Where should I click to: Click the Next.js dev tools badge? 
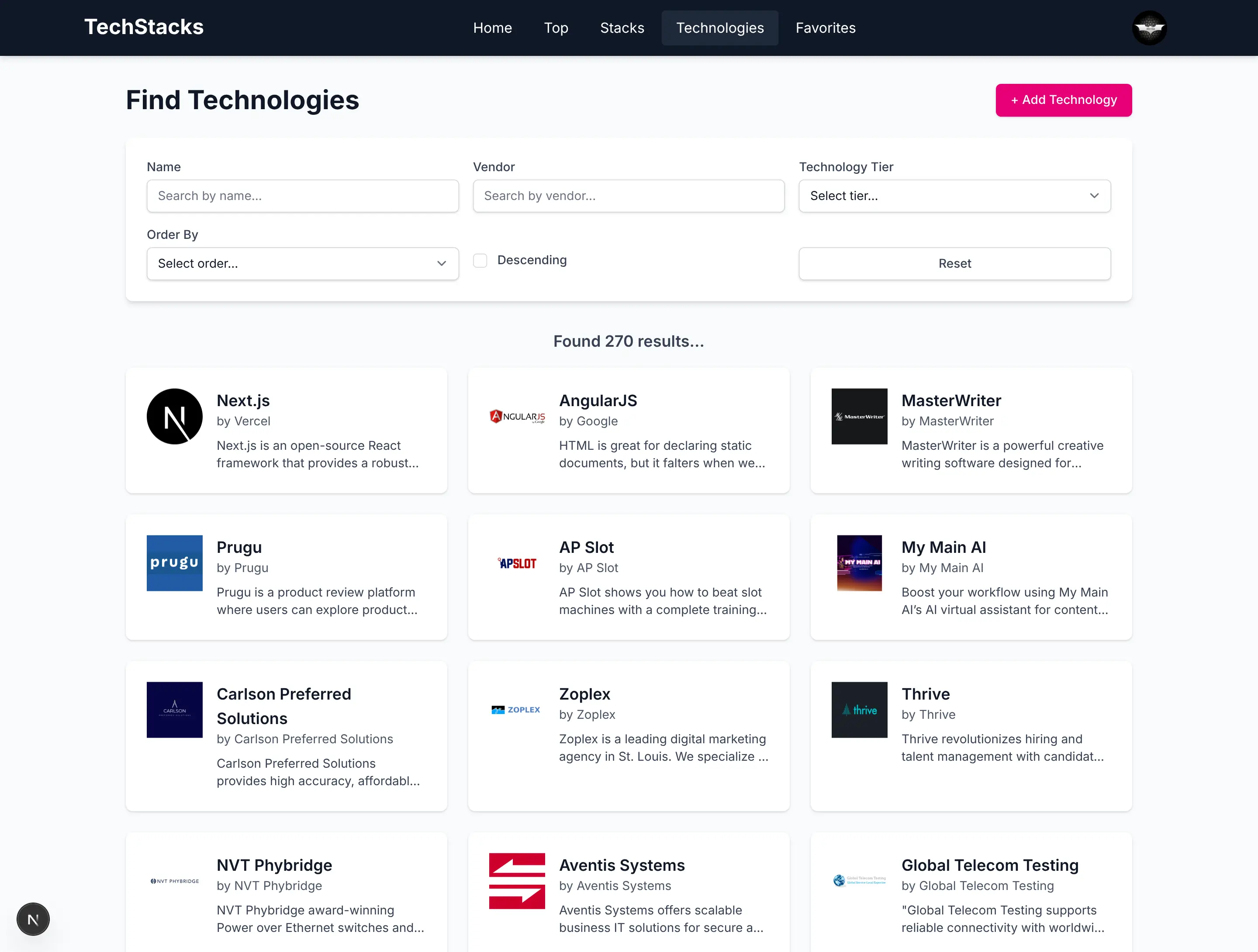(x=33, y=919)
